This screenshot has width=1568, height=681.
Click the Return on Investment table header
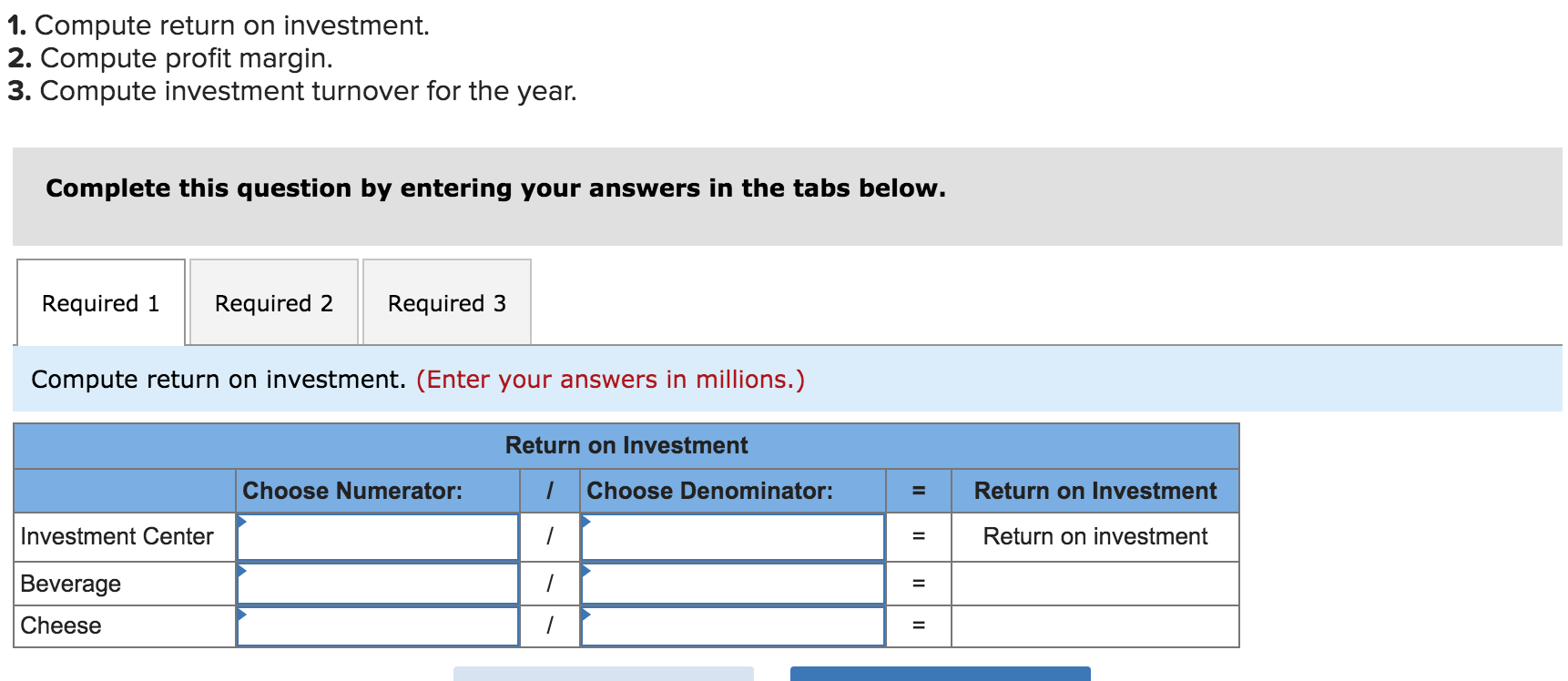pyautogui.click(x=626, y=445)
